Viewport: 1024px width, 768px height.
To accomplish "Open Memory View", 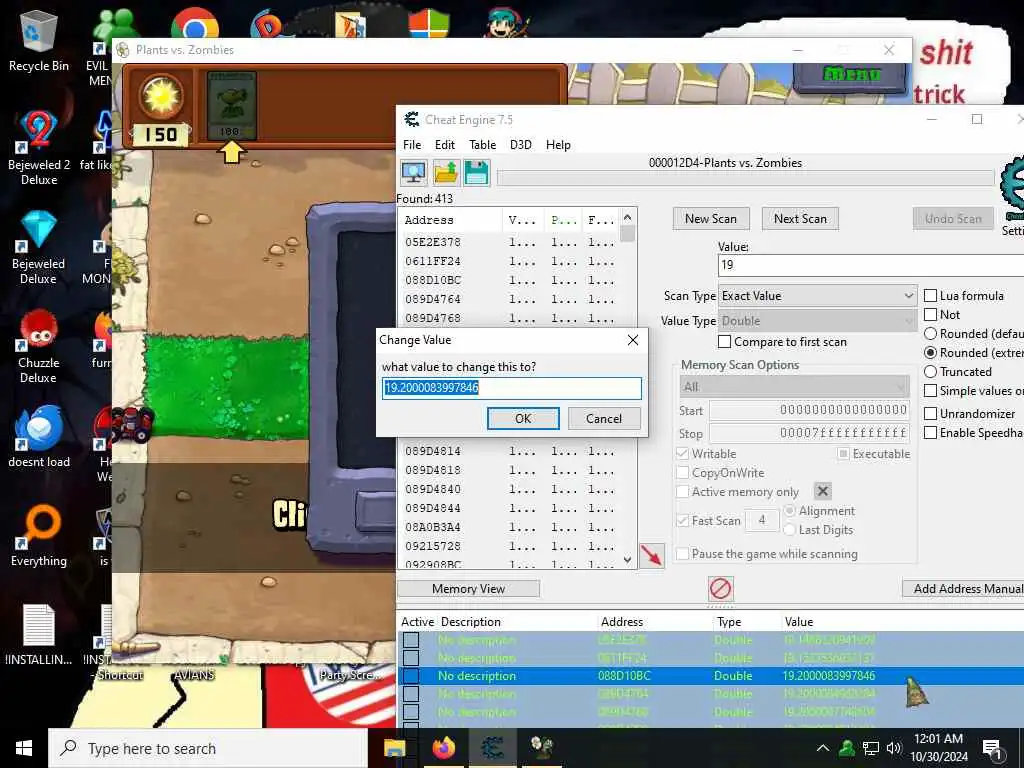I will (468, 588).
